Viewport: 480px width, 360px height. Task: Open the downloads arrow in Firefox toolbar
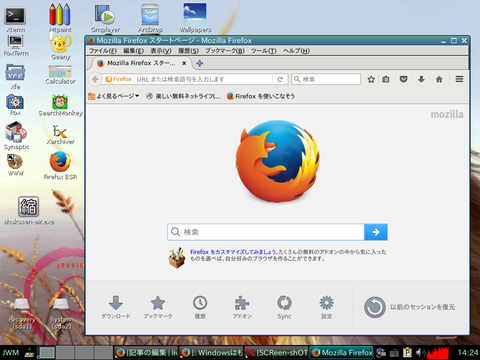[x=421, y=79]
